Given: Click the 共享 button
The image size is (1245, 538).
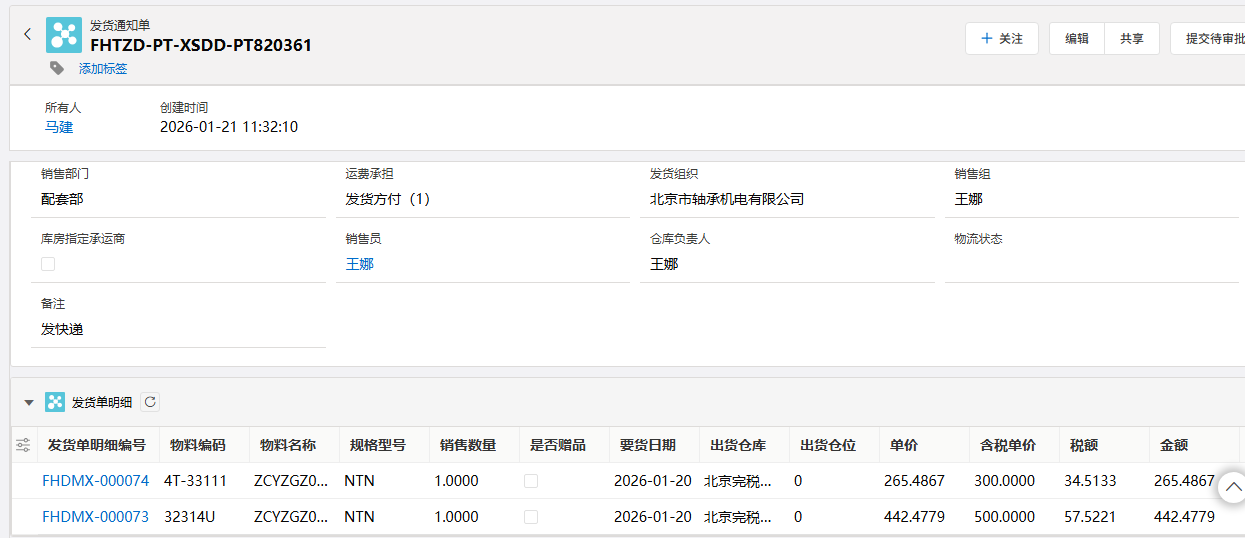Looking at the screenshot, I should coord(1132,38).
